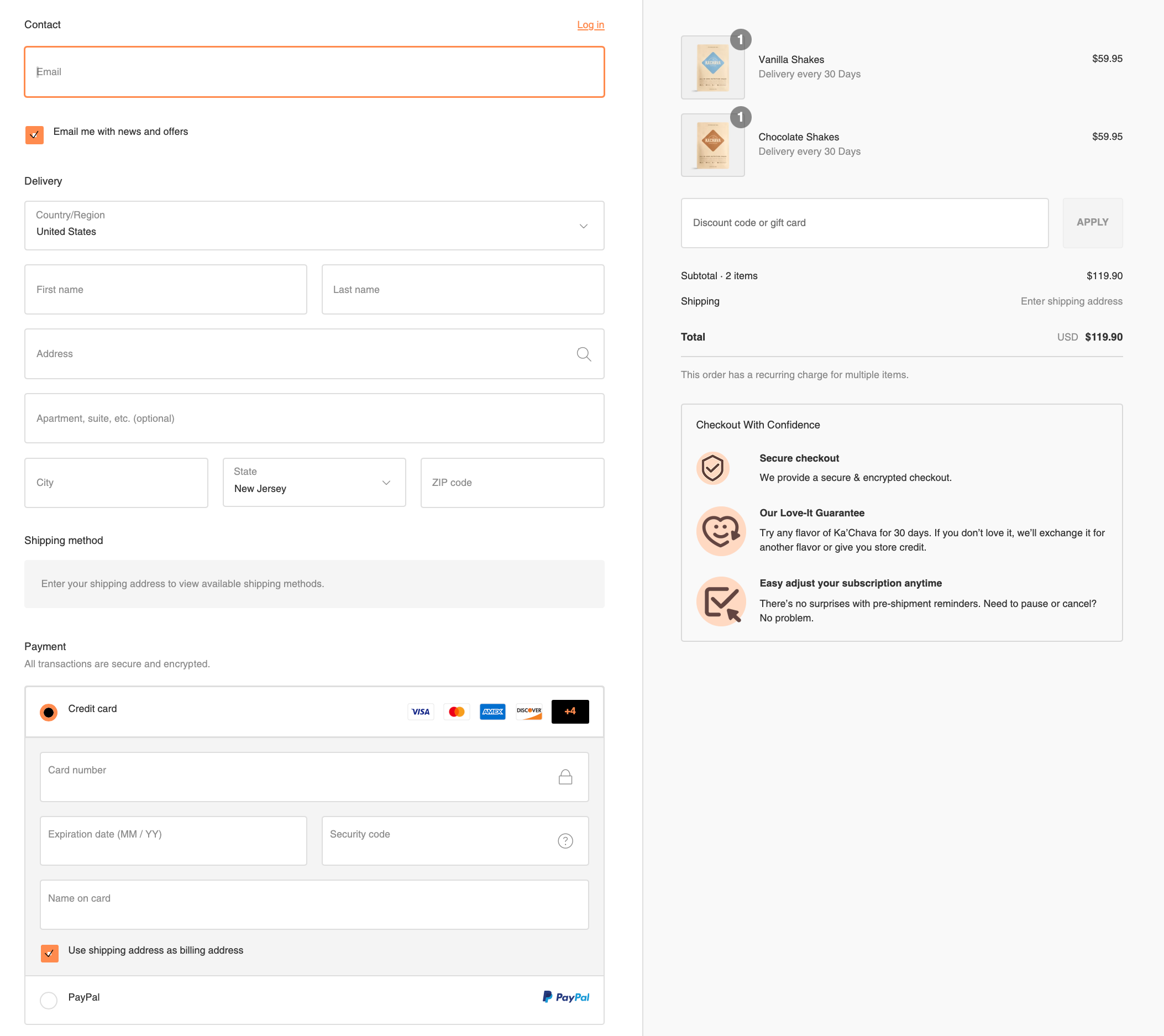This screenshot has height=1036, width=1164.
Task: Click the +4 more cards badge
Action: coord(570,711)
